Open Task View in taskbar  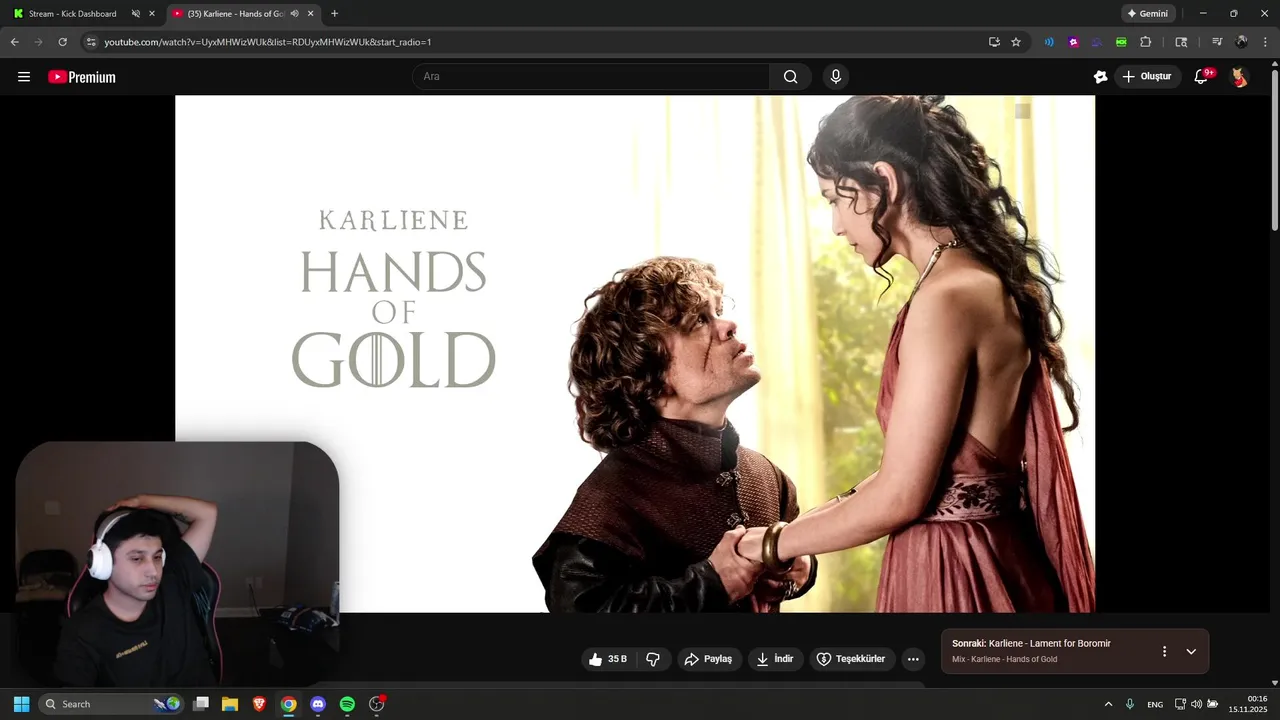(201, 704)
